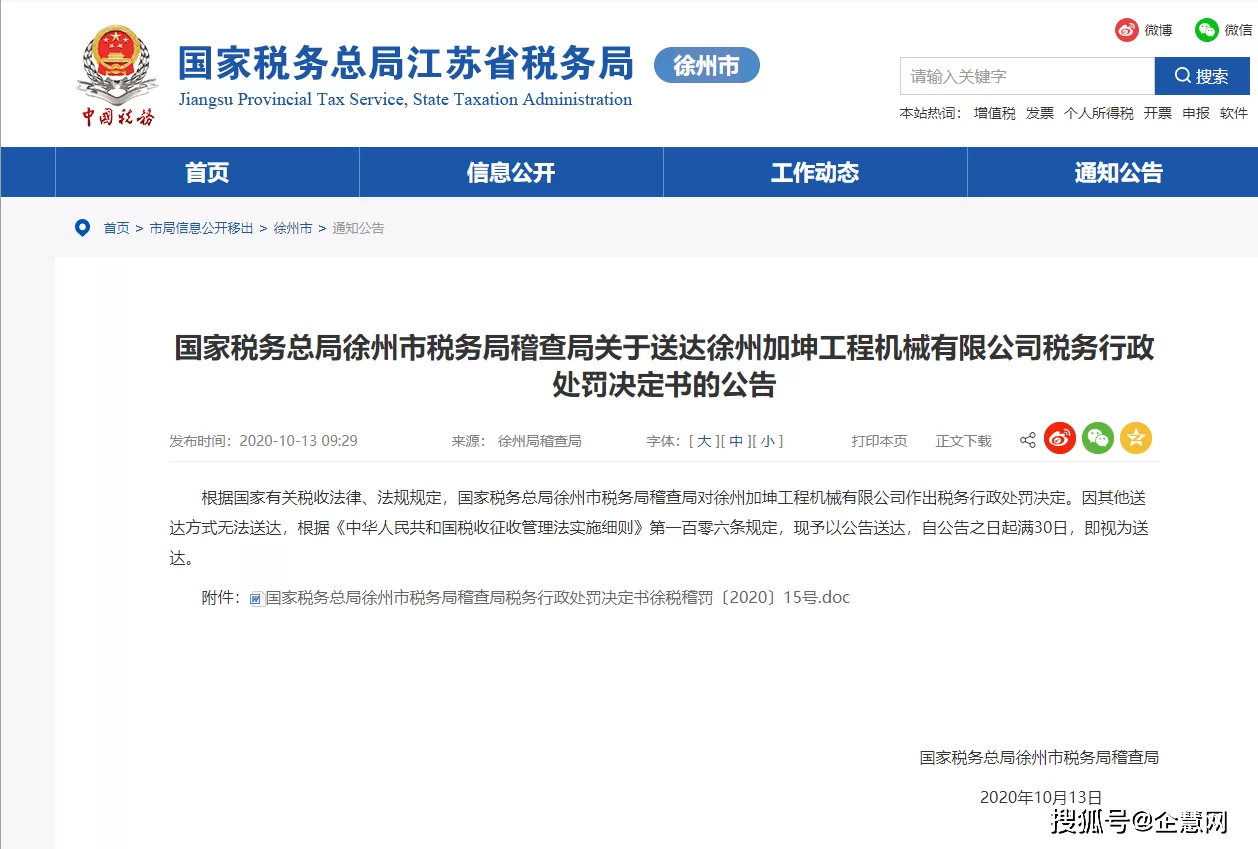Share article via green WeChat icon
The width and height of the screenshot is (1258, 849).
(1098, 438)
